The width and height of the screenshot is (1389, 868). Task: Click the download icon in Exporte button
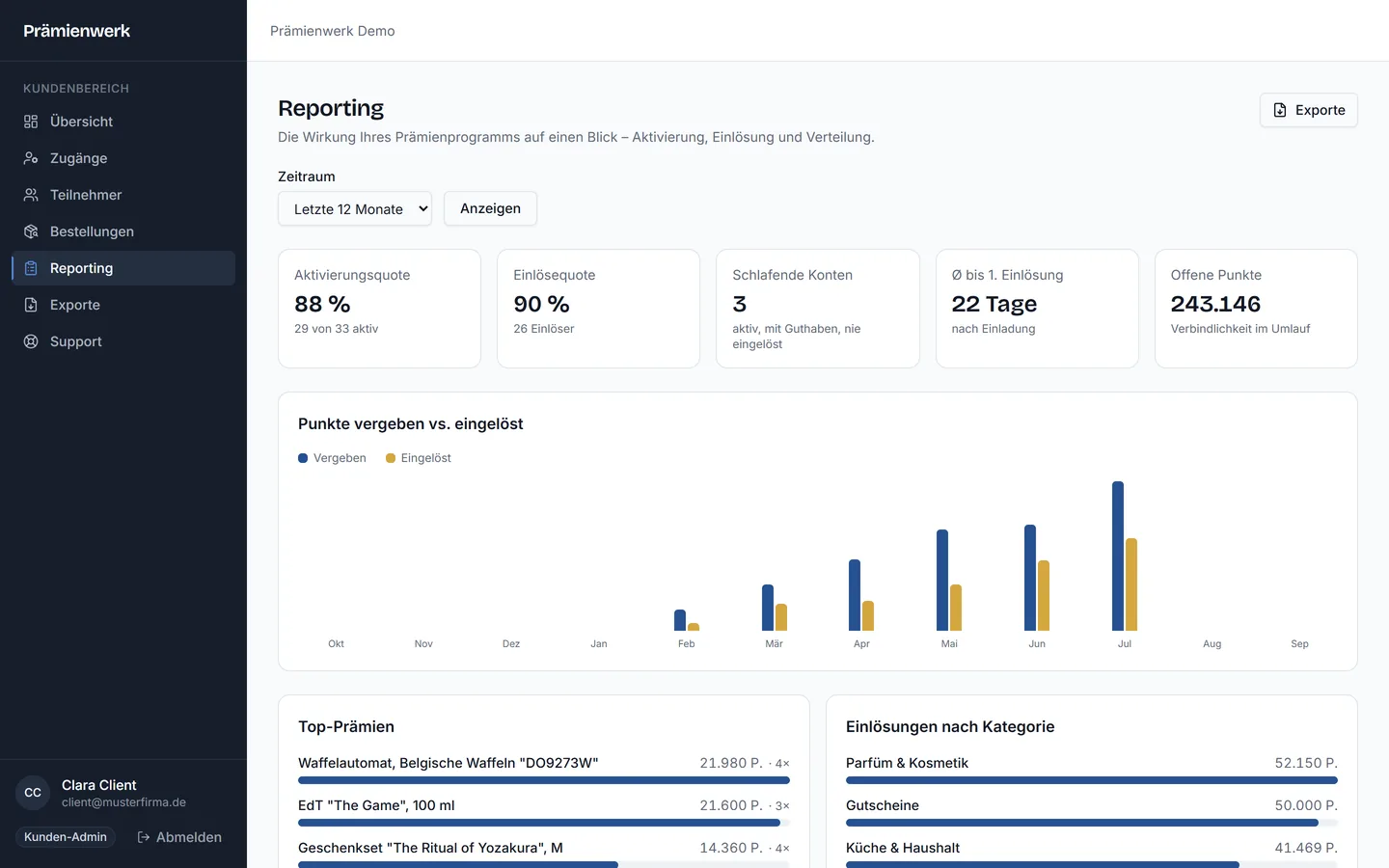point(1280,110)
